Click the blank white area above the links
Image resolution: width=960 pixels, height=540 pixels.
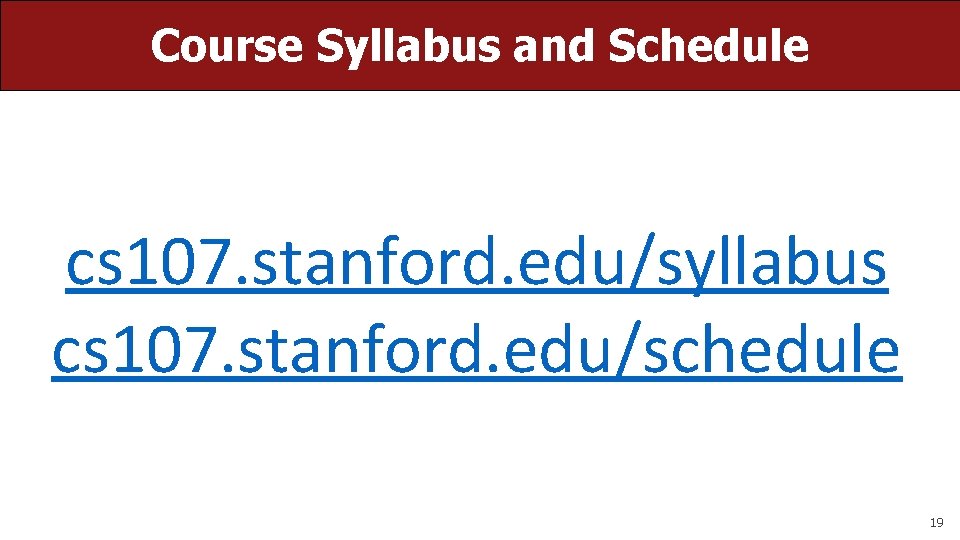pyautogui.click(x=480, y=160)
